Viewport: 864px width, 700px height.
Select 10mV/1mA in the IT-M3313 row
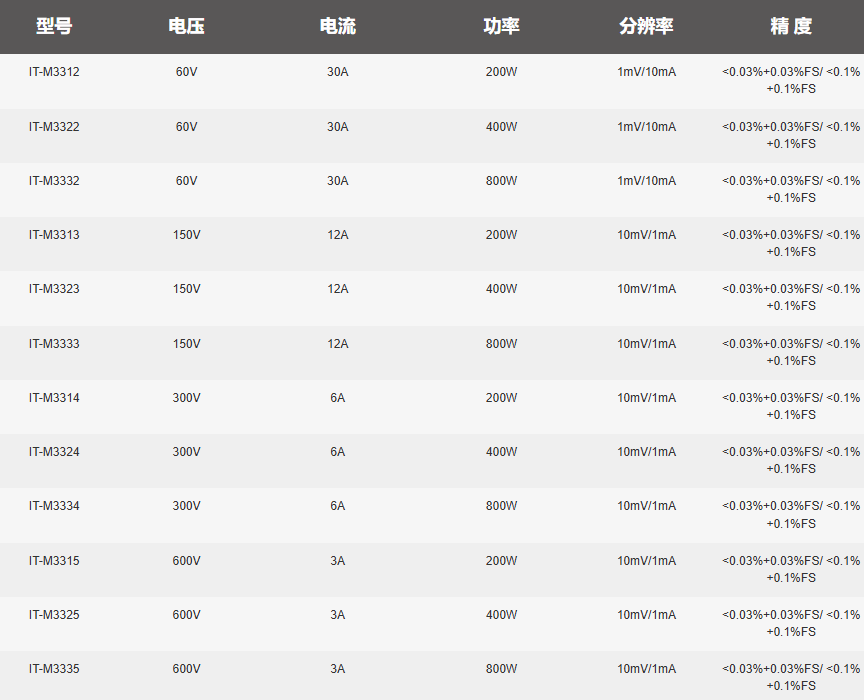pyautogui.click(x=646, y=235)
